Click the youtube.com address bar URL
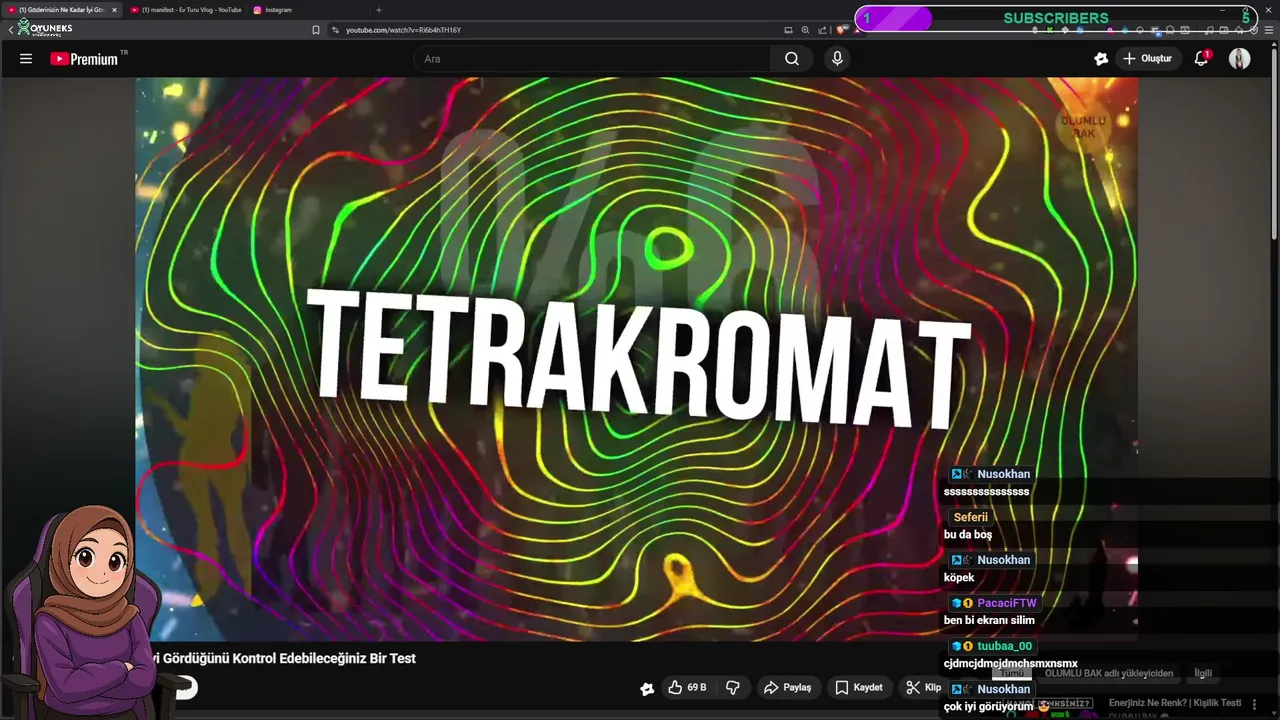Image resolution: width=1280 pixels, height=720 pixels. click(403, 30)
